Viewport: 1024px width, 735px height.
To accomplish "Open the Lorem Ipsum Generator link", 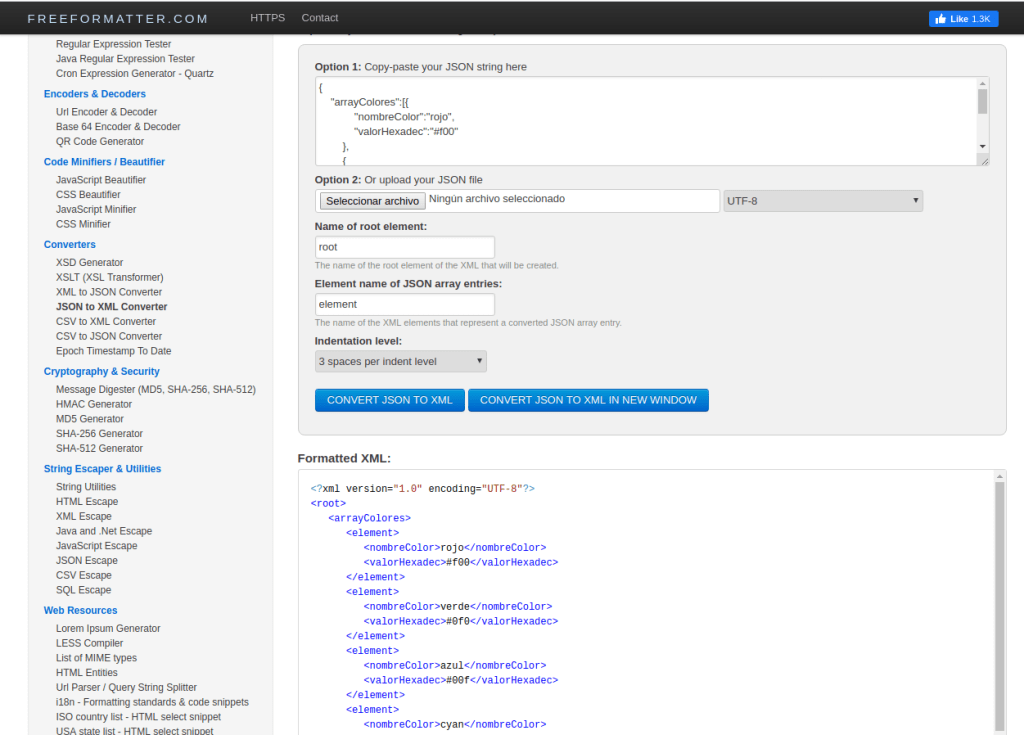I will tap(108, 628).
